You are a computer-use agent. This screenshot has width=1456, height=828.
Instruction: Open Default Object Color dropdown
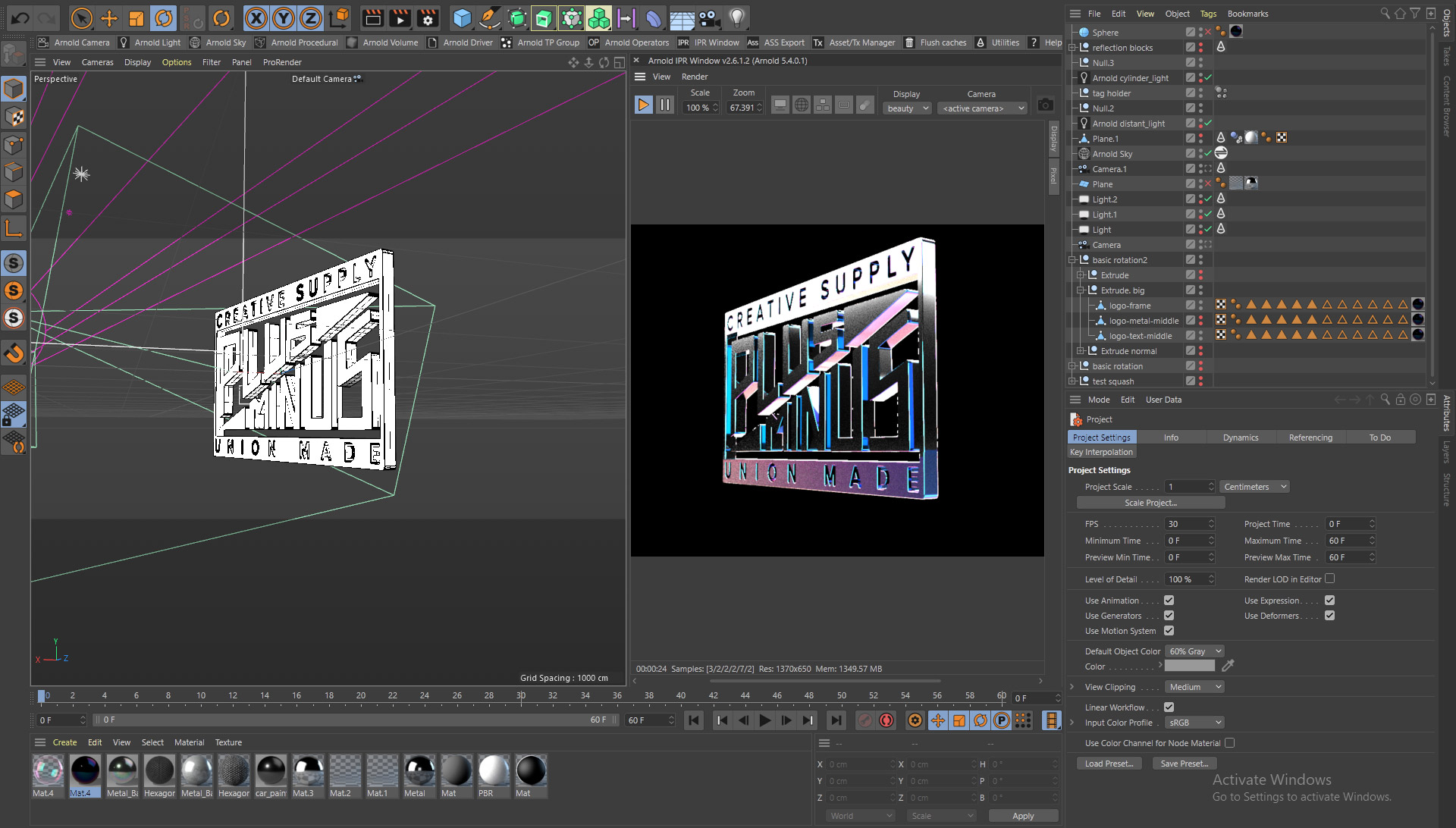click(1194, 651)
